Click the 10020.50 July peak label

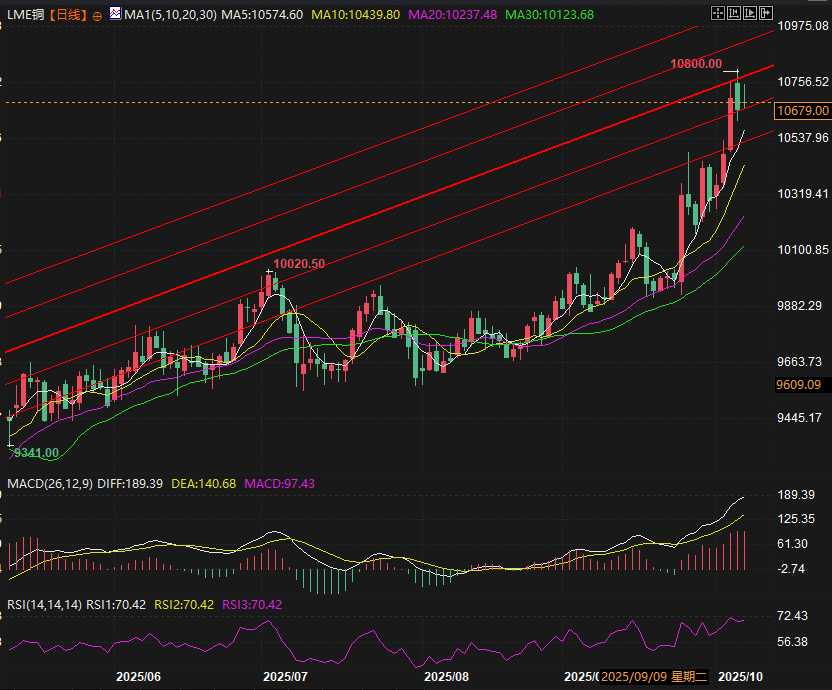coord(299,263)
